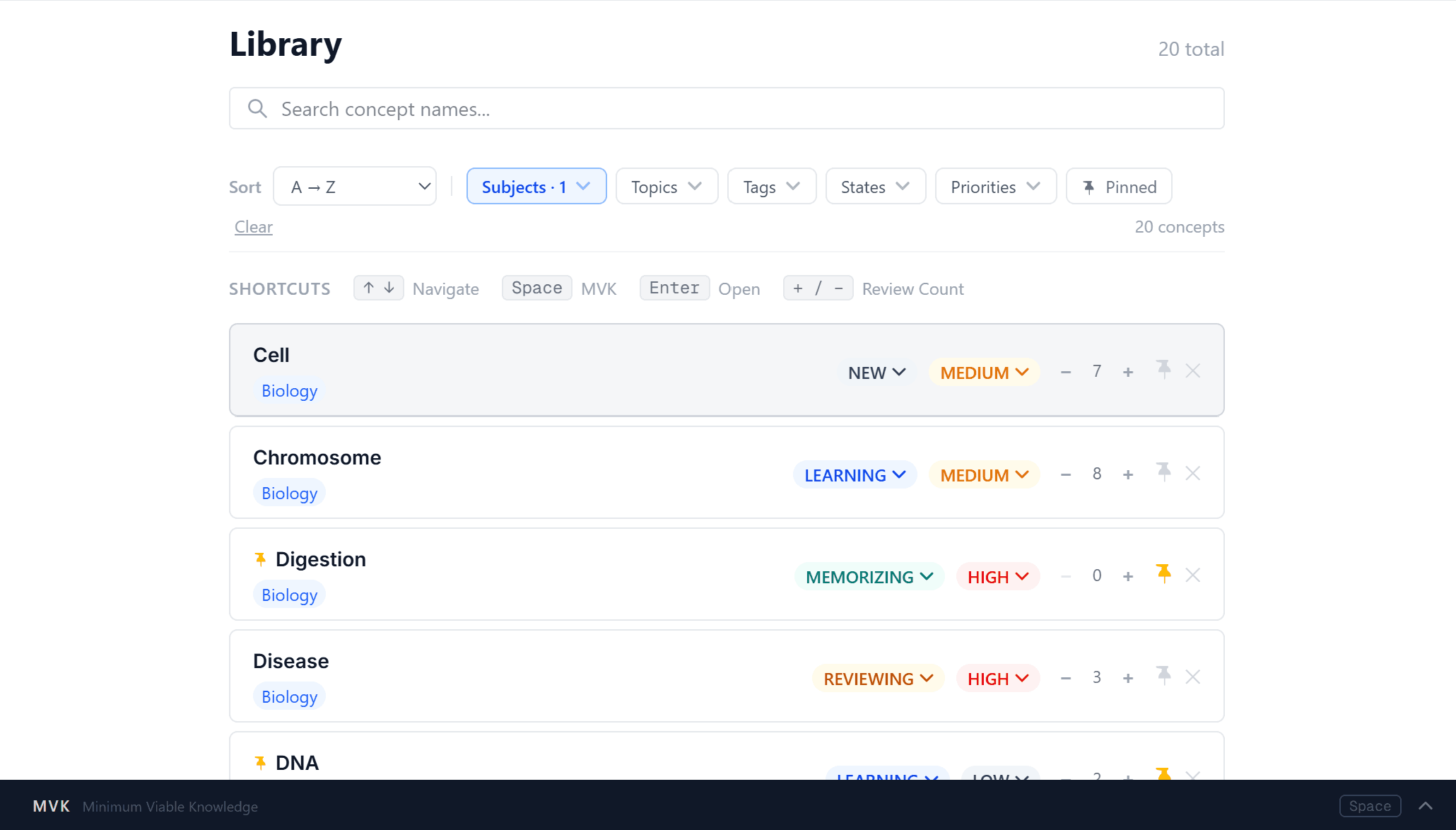Change Chromosome priority from MEDIUM
This screenshot has height=830, width=1456.
coord(984,475)
